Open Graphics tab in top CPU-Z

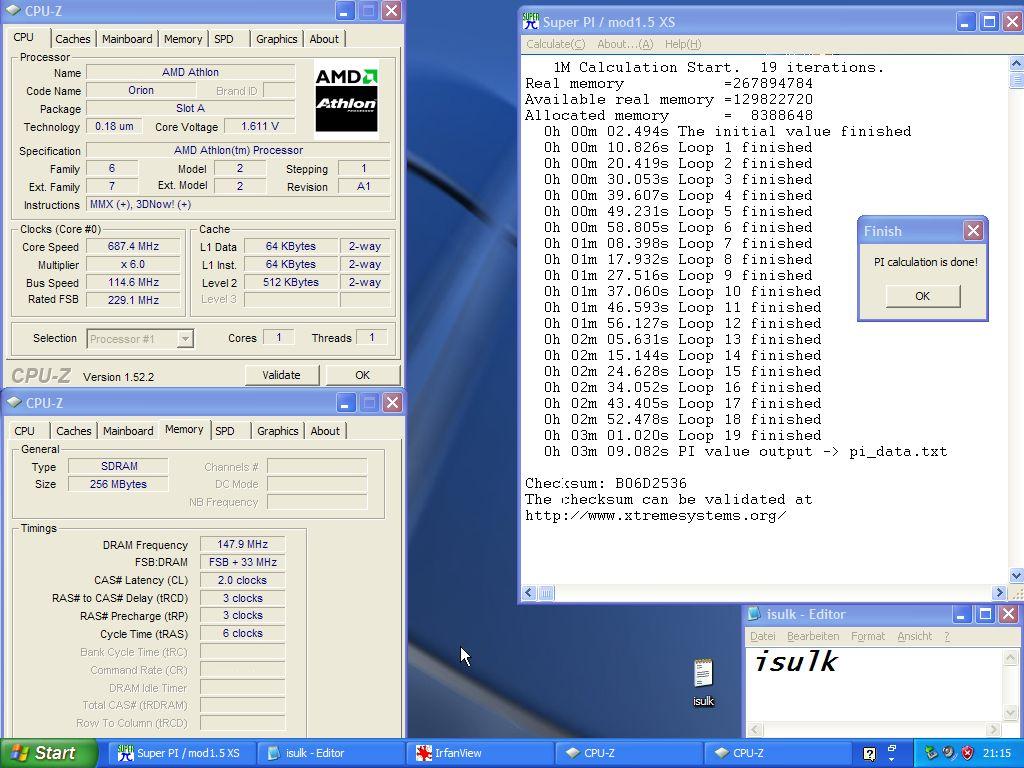(x=277, y=39)
